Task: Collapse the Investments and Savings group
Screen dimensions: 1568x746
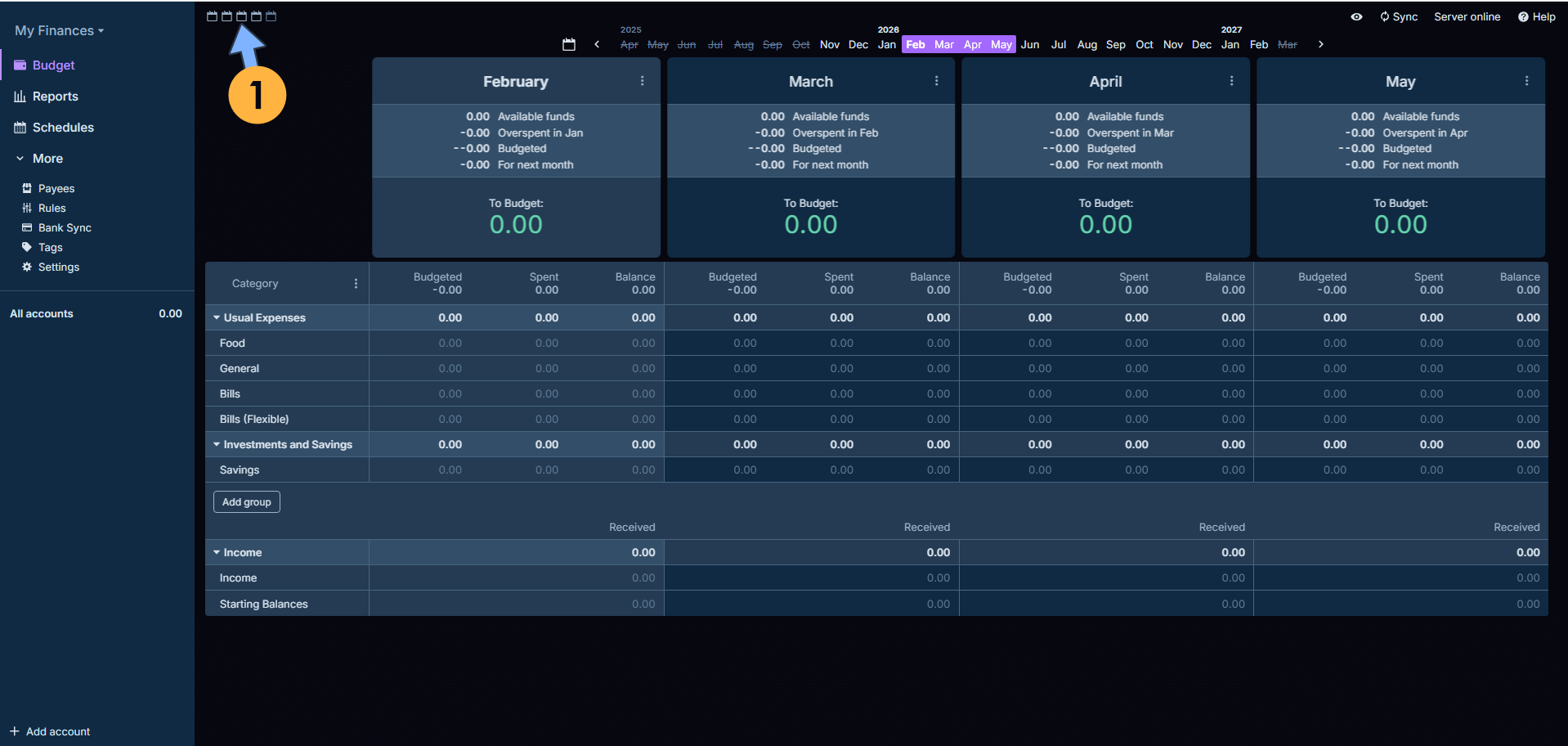Action: [x=217, y=444]
